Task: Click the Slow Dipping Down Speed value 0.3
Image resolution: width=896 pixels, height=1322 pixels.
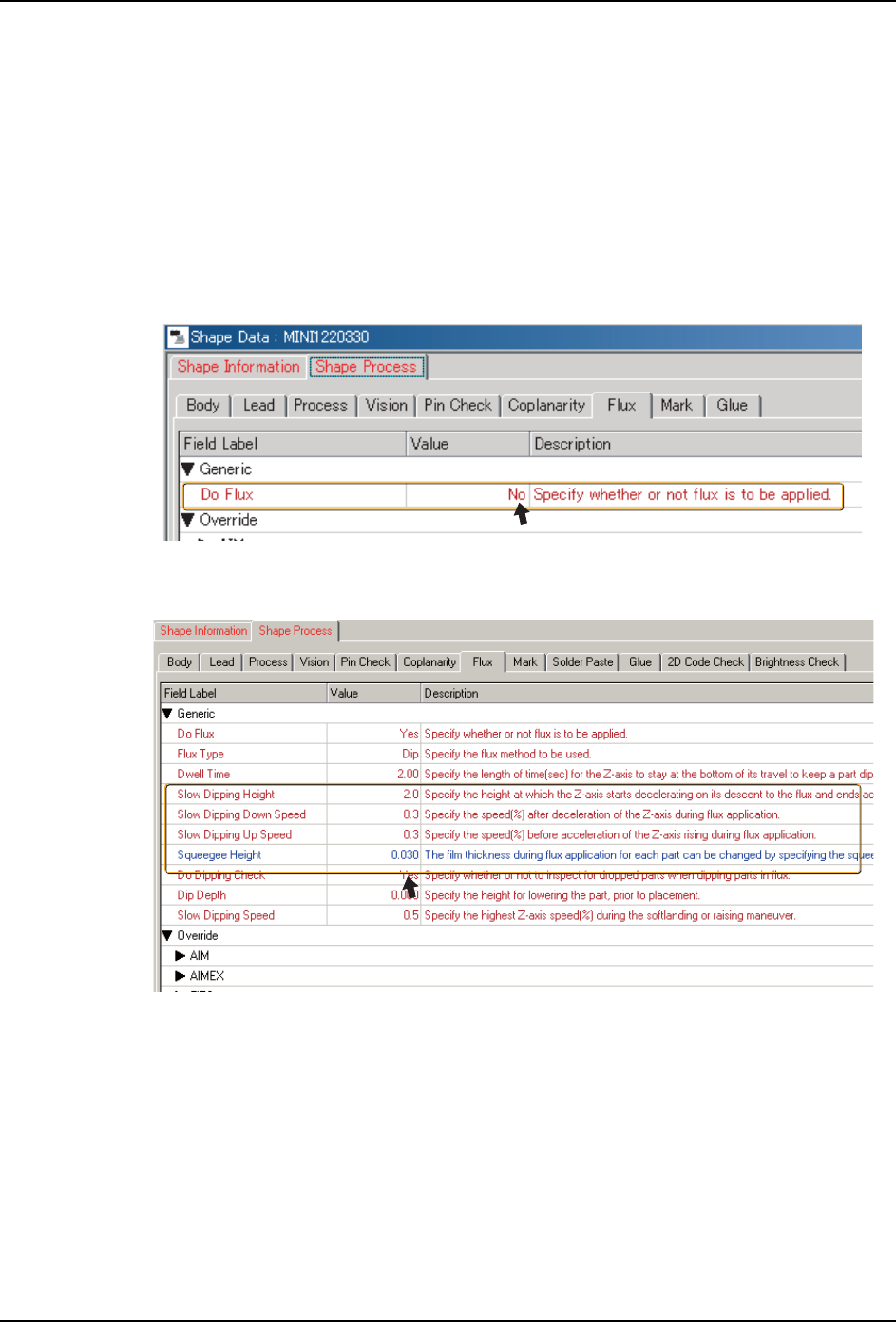Action: [410, 814]
